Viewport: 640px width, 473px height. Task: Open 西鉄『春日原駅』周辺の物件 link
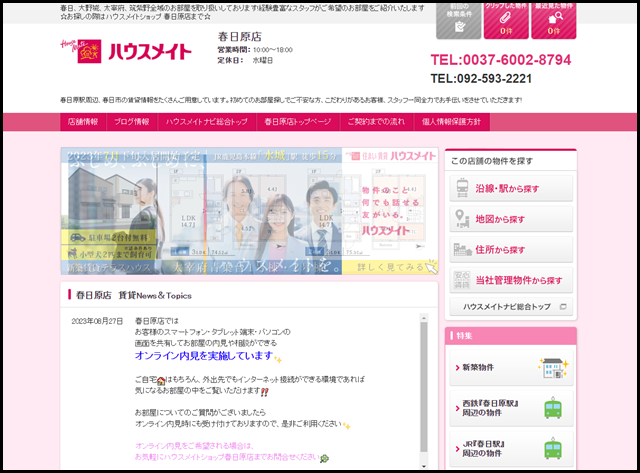coord(511,408)
